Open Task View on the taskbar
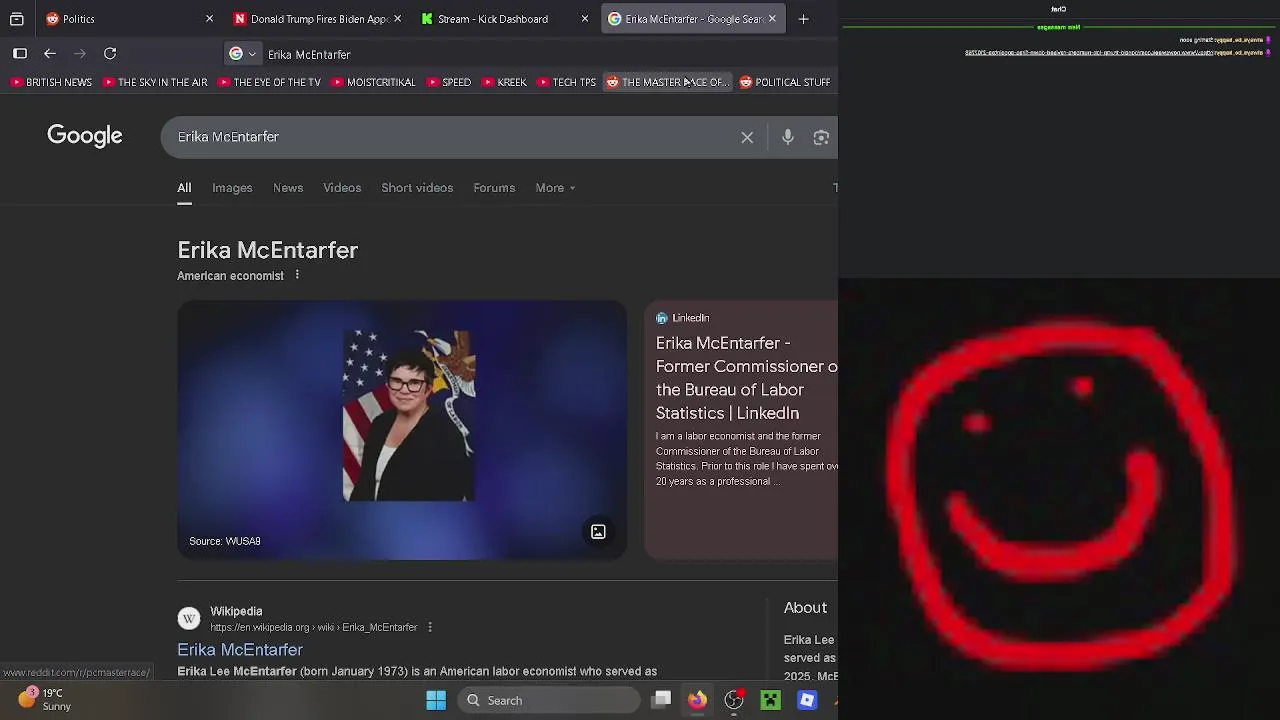The width and height of the screenshot is (1280, 720). click(662, 700)
